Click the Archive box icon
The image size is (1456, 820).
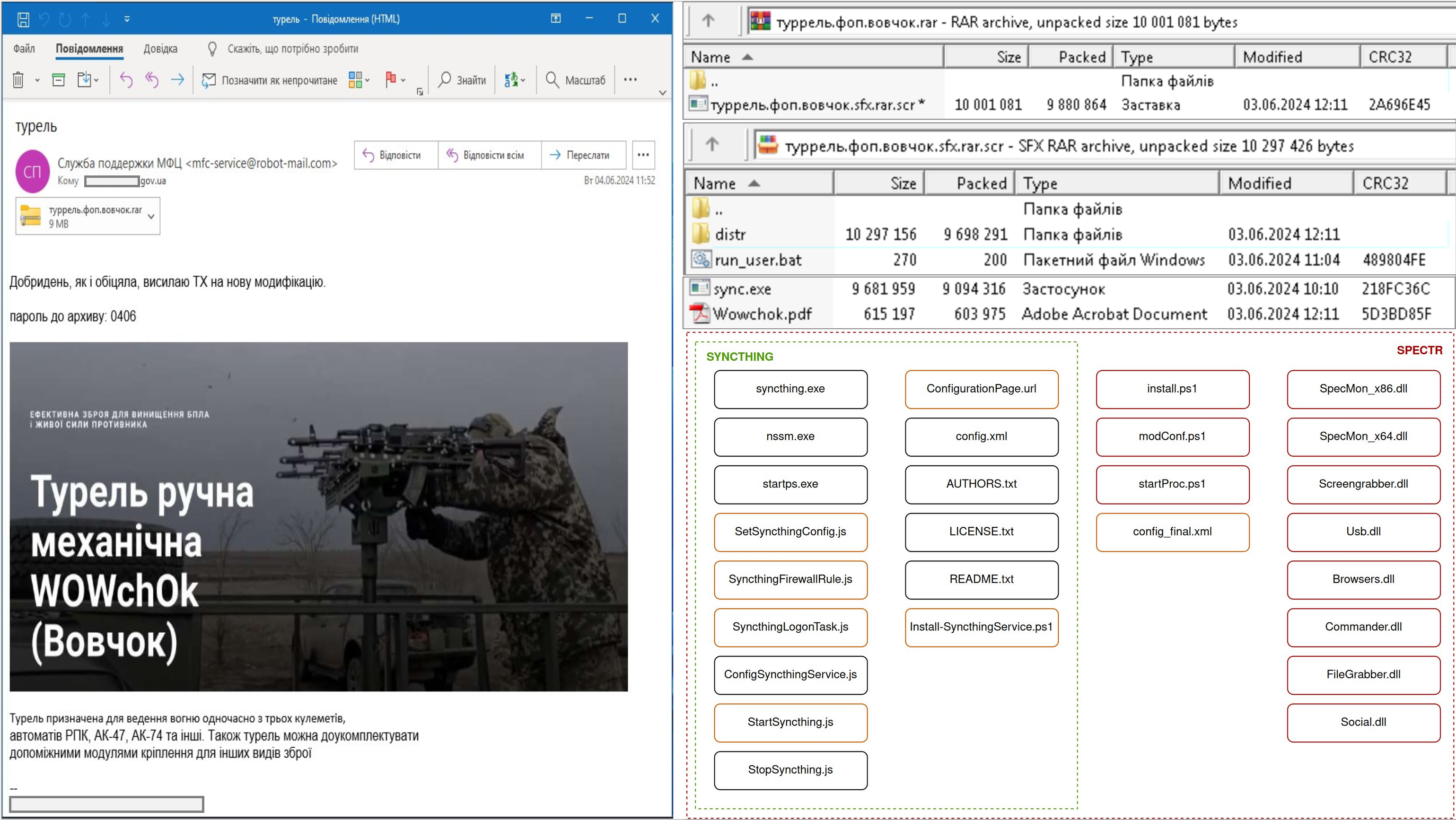click(x=58, y=80)
